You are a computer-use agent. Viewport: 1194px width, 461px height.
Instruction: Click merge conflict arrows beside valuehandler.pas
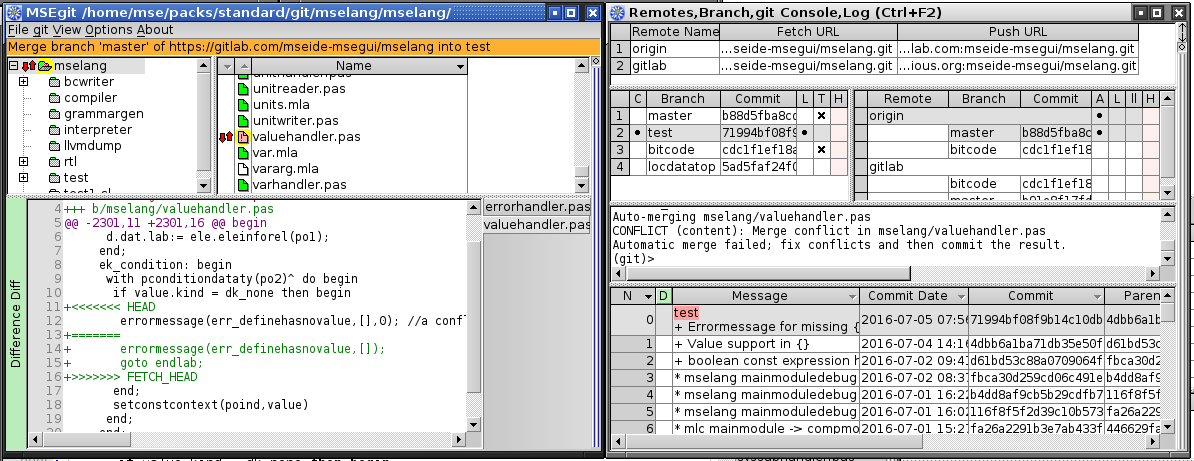(x=225, y=137)
